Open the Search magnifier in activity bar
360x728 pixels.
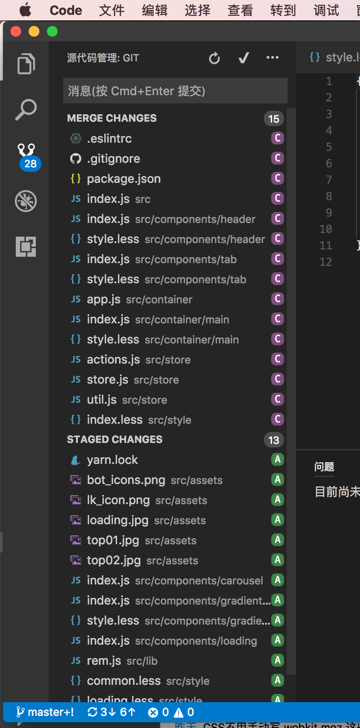point(26,110)
